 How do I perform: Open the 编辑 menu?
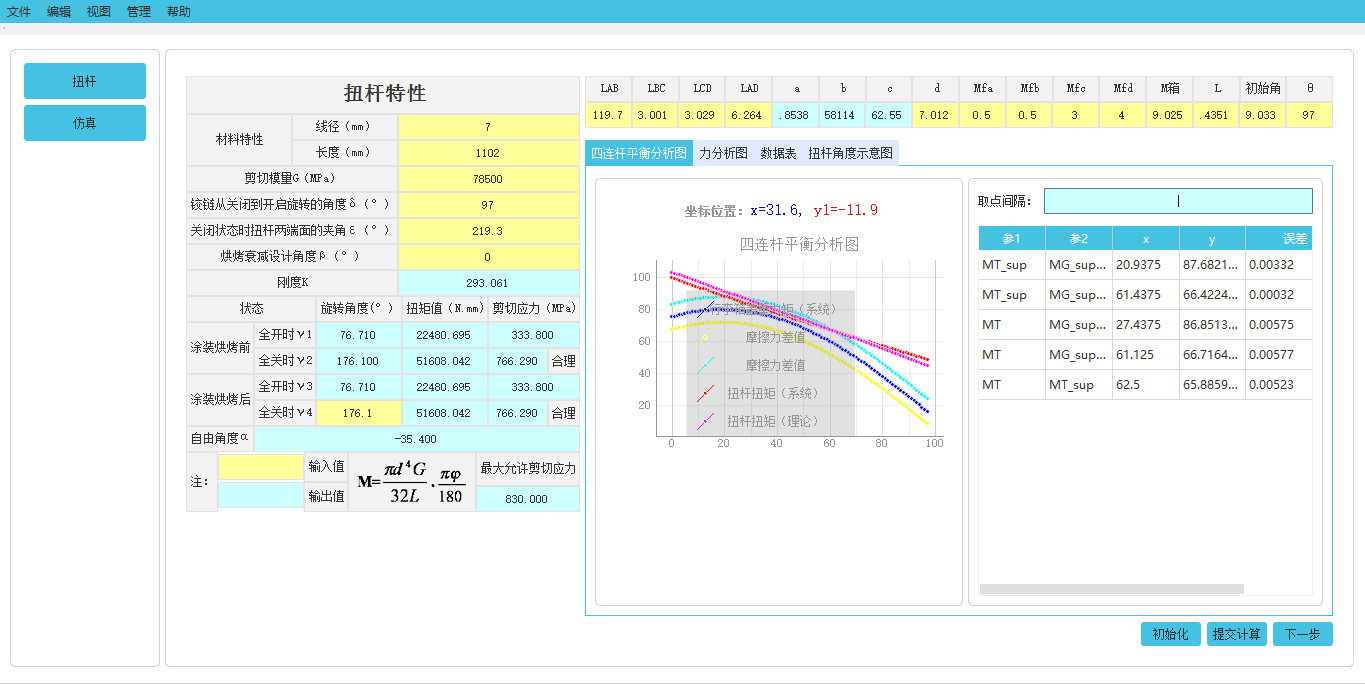pyautogui.click(x=57, y=11)
